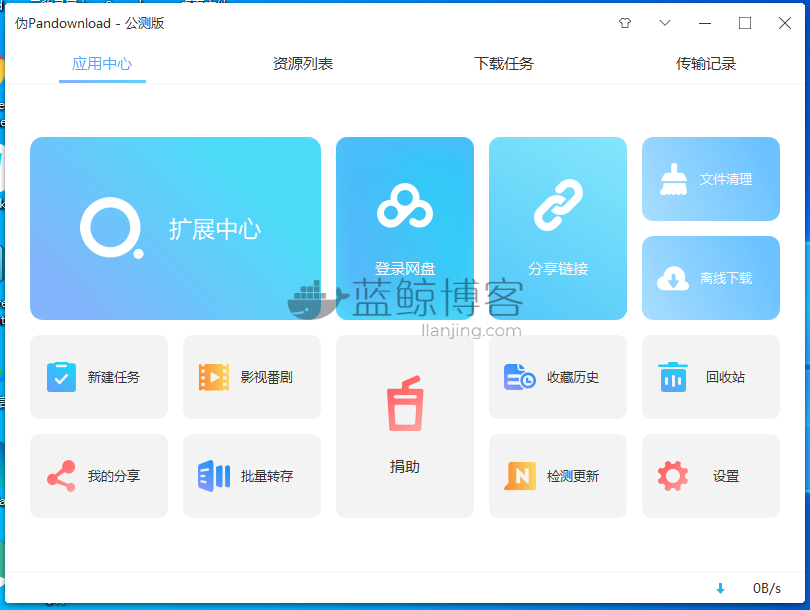Image resolution: width=810 pixels, height=610 pixels.
Task: Open the 传输记录 tab
Action: click(706, 64)
